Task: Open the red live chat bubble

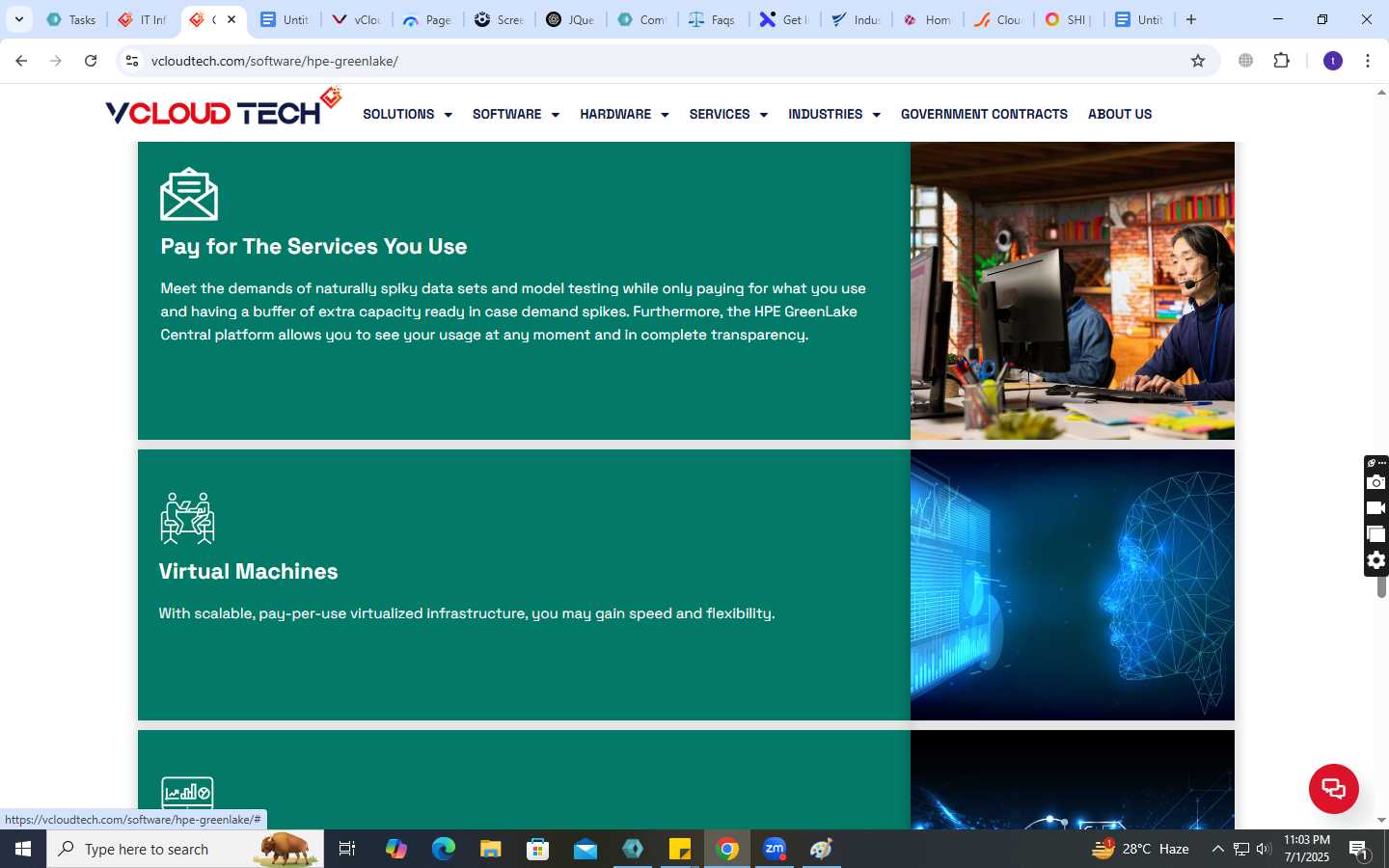Action: [1333, 788]
